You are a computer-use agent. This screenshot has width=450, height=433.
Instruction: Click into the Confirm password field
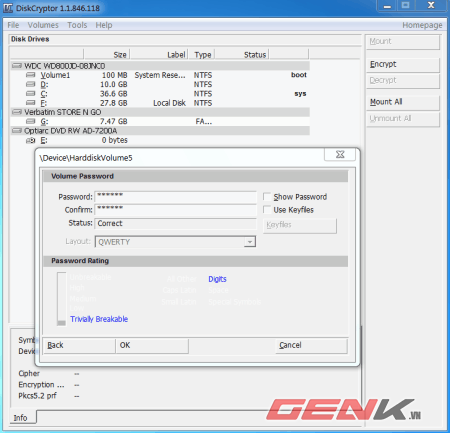tap(176, 210)
